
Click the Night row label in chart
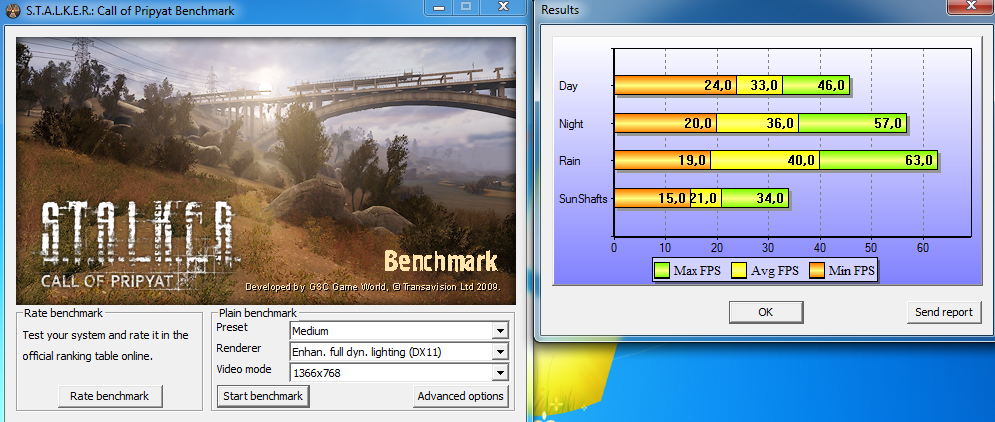coord(571,124)
